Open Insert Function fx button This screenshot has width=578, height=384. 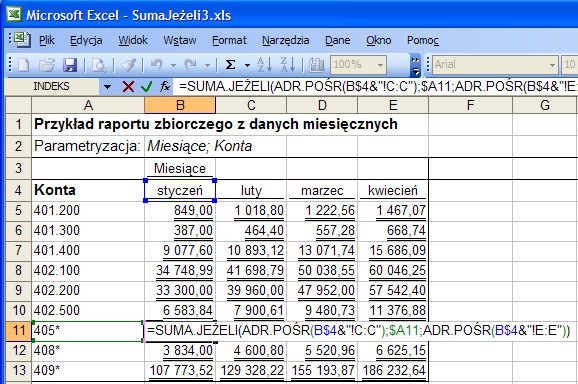coord(165,87)
